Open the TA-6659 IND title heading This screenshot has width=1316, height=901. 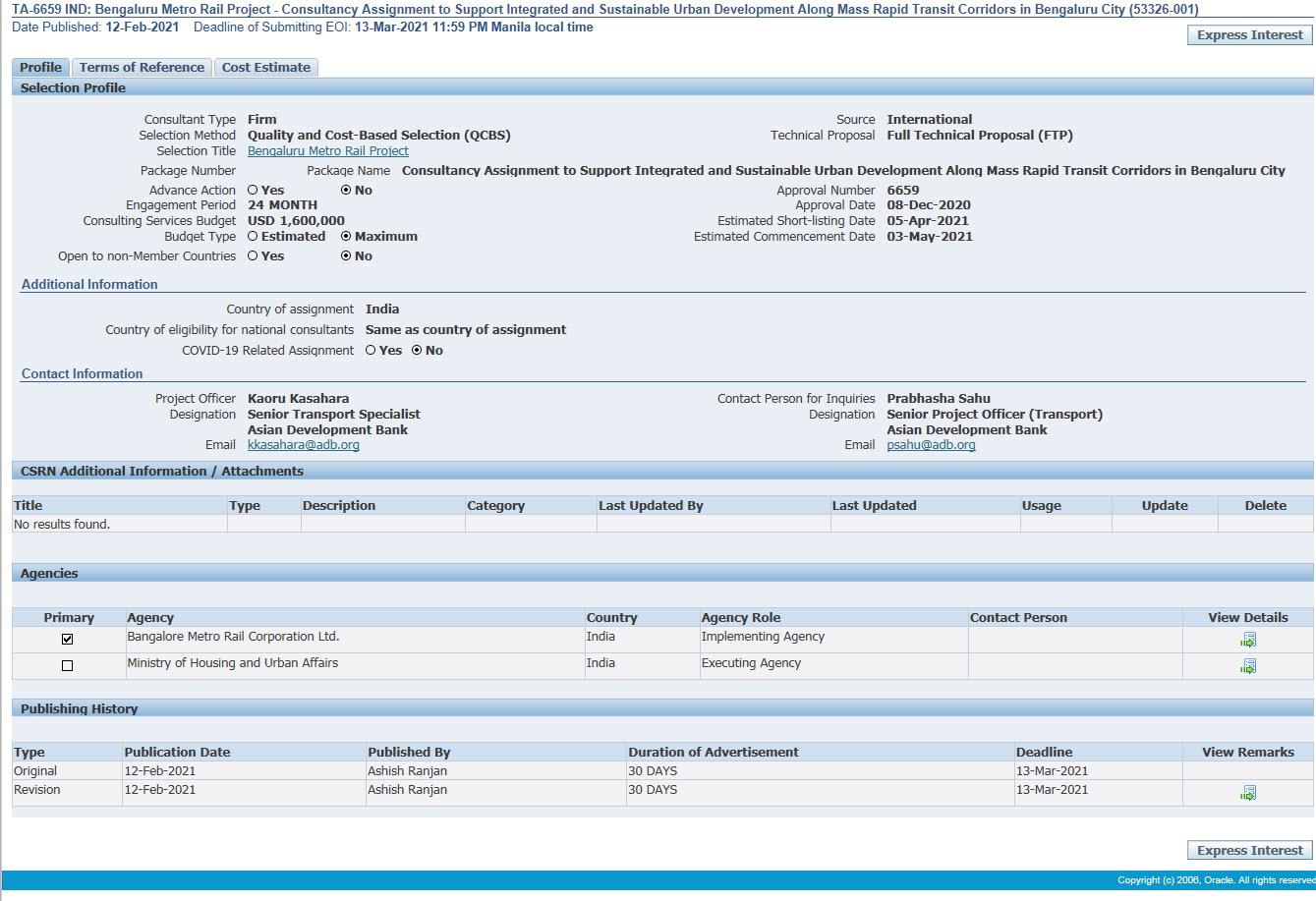click(x=604, y=9)
